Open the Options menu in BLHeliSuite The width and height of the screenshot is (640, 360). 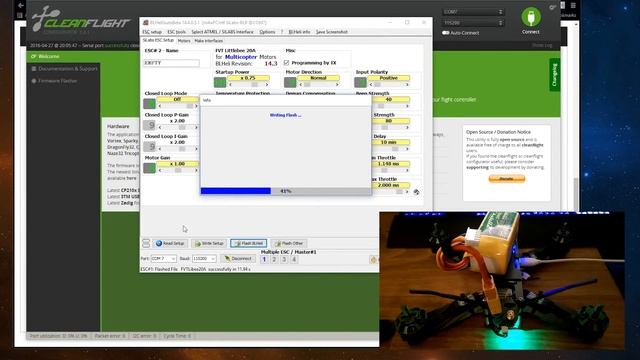pos(267,32)
